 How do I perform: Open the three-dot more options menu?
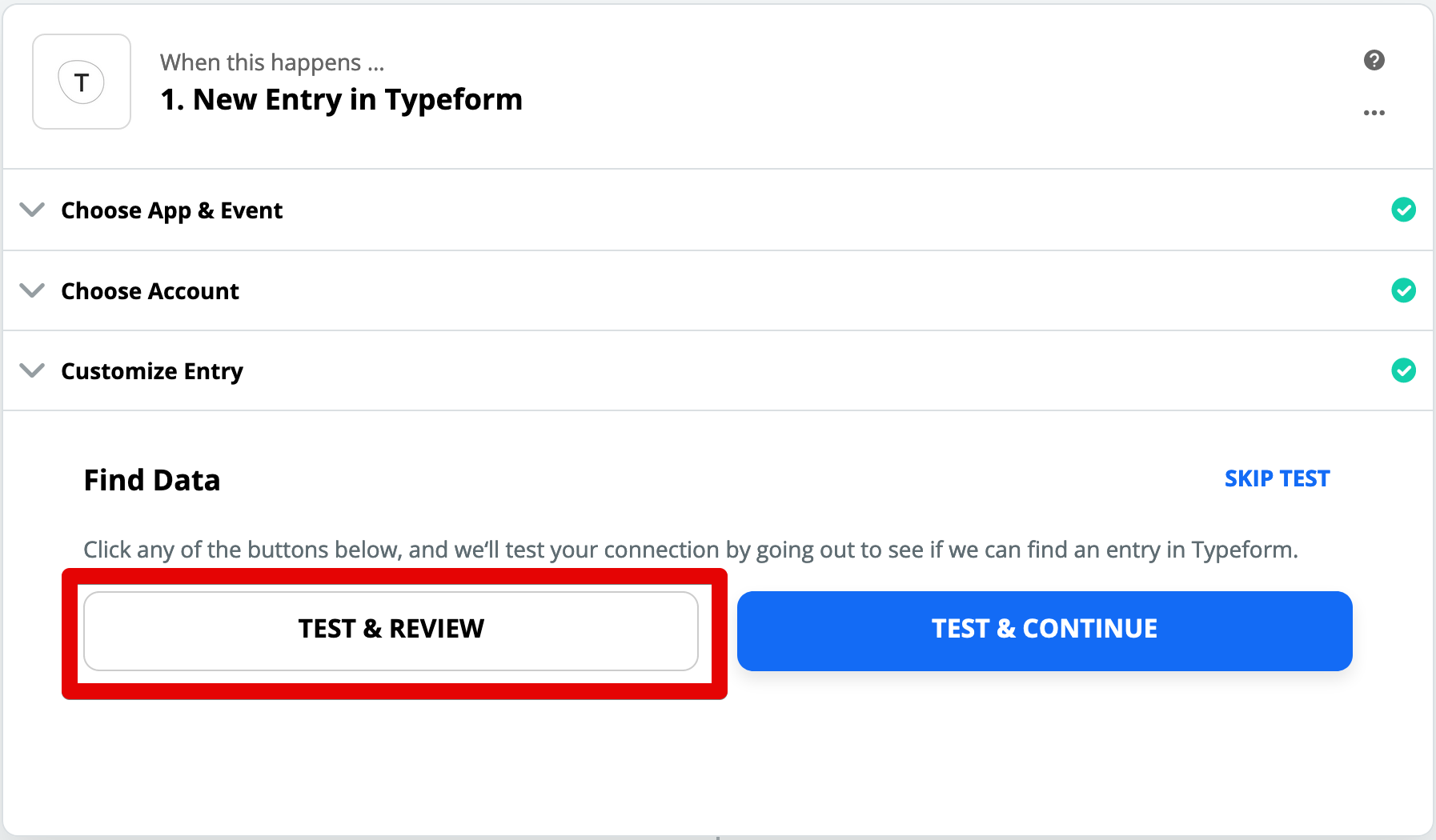1374,113
